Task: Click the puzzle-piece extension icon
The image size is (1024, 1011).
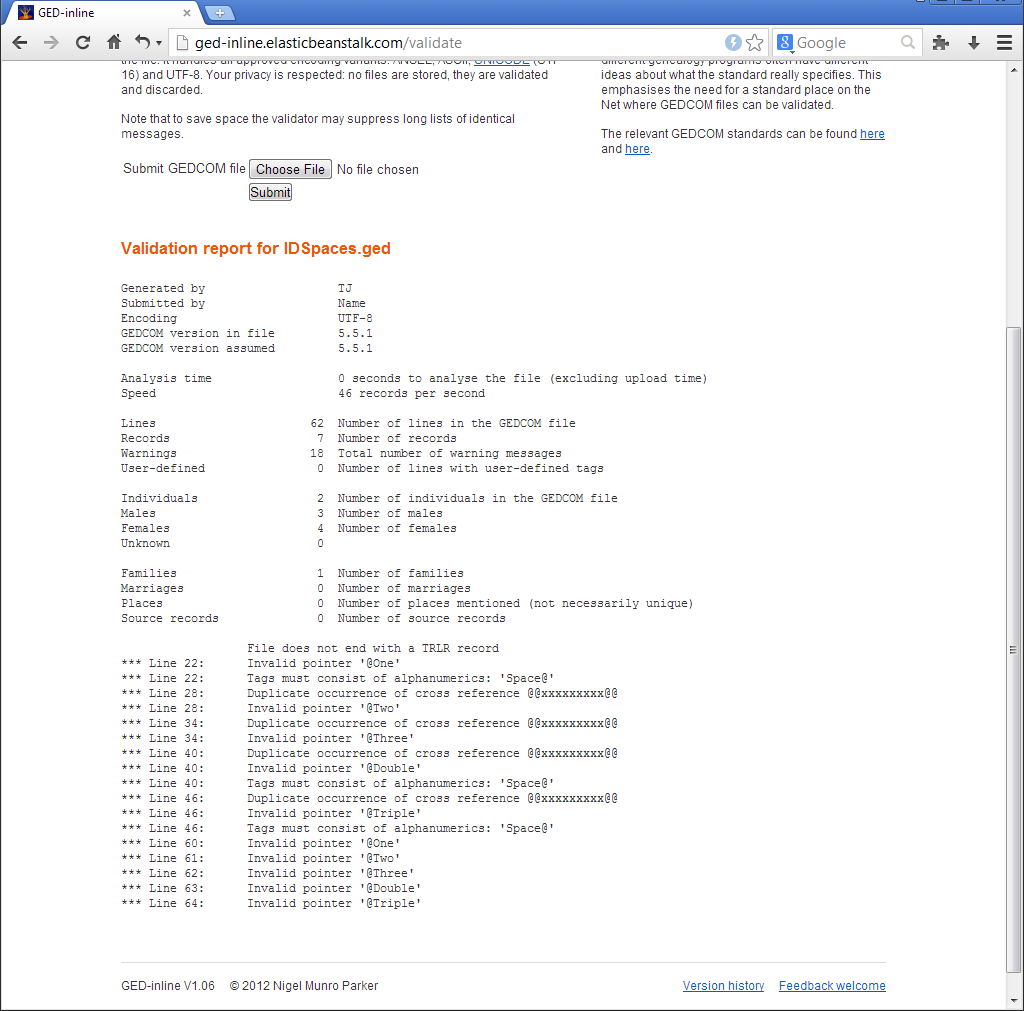Action: (941, 43)
